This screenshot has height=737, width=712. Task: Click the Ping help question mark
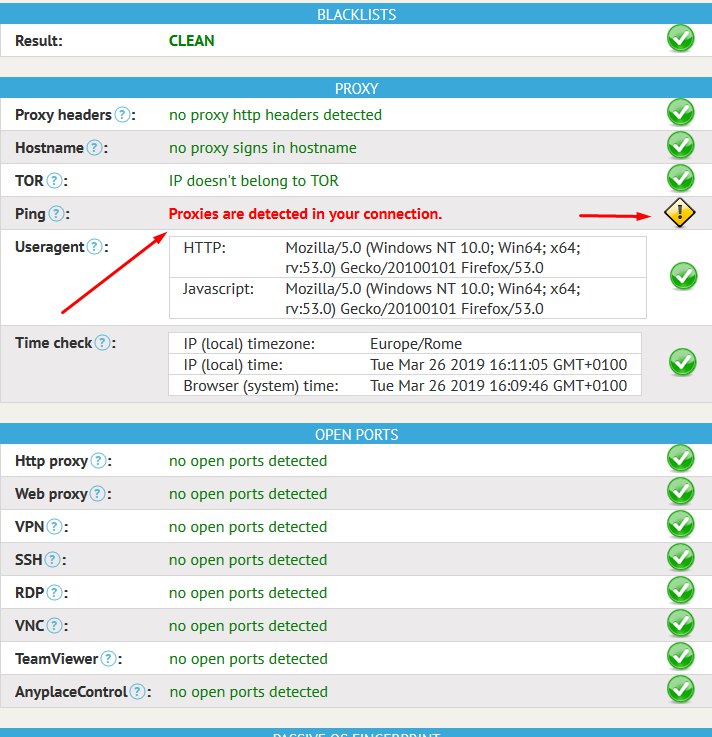(57, 214)
